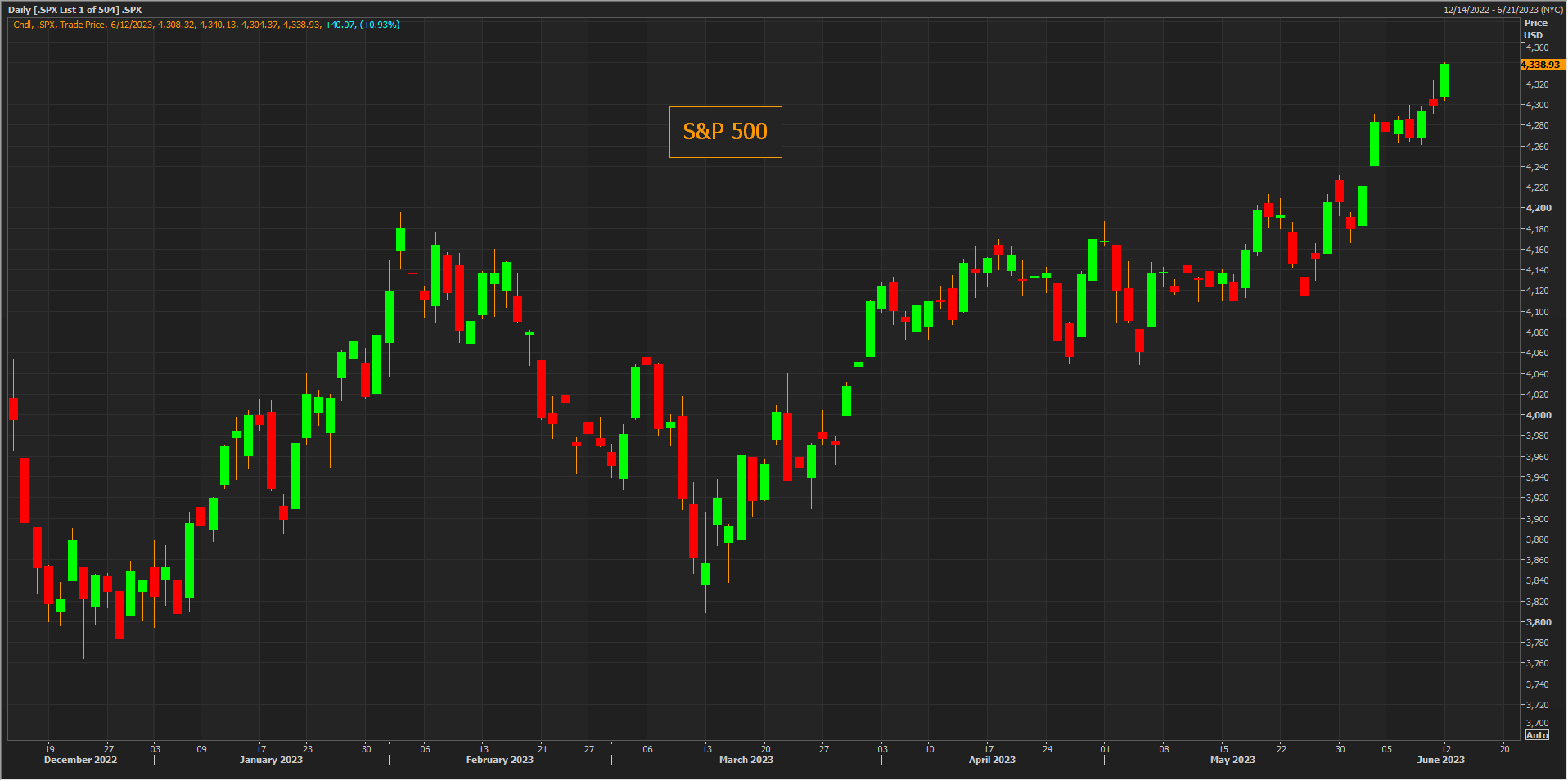
Task: Select the S&P 500 annotation box
Action: (725, 132)
